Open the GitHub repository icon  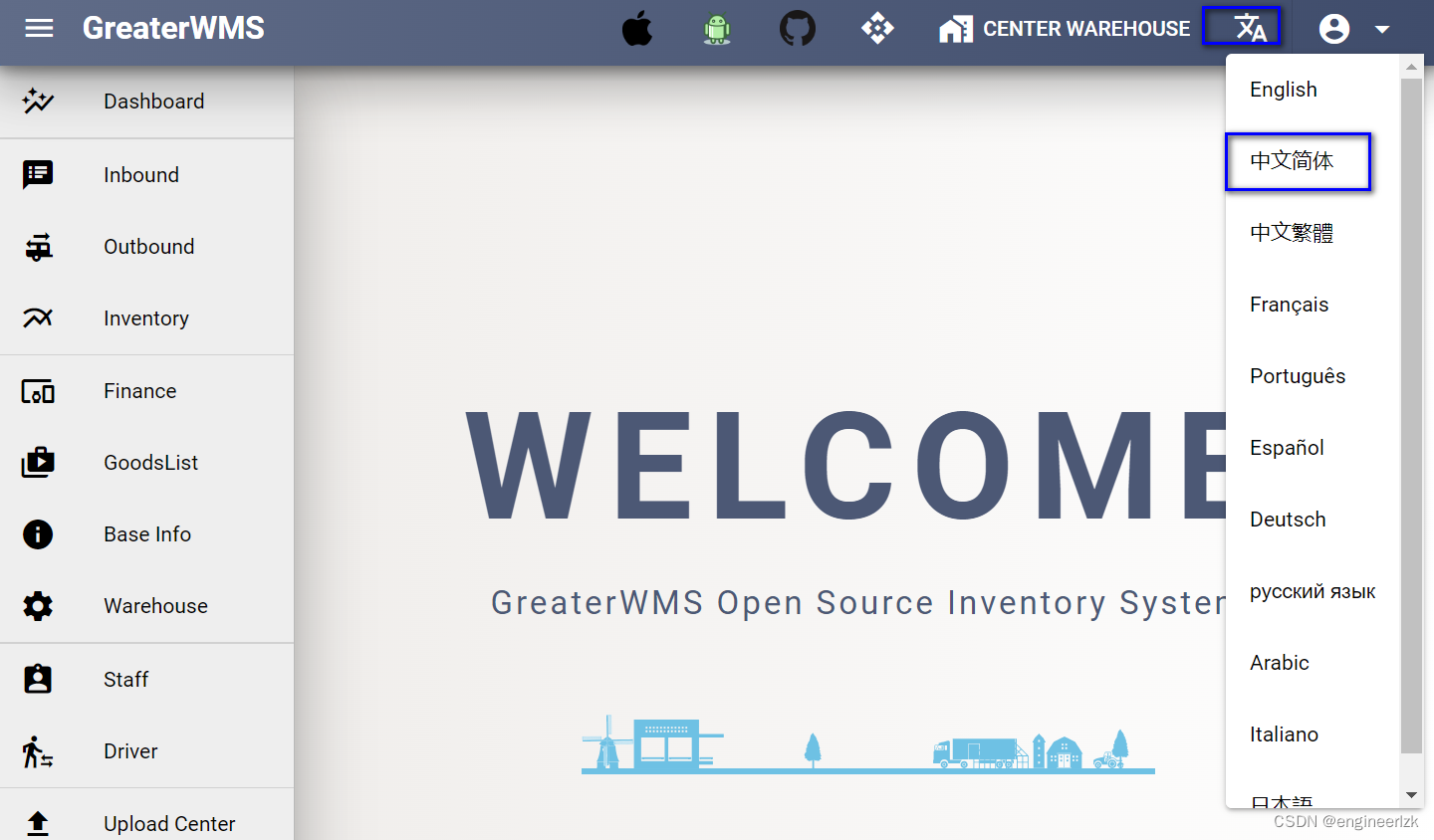click(x=798, y=29)
